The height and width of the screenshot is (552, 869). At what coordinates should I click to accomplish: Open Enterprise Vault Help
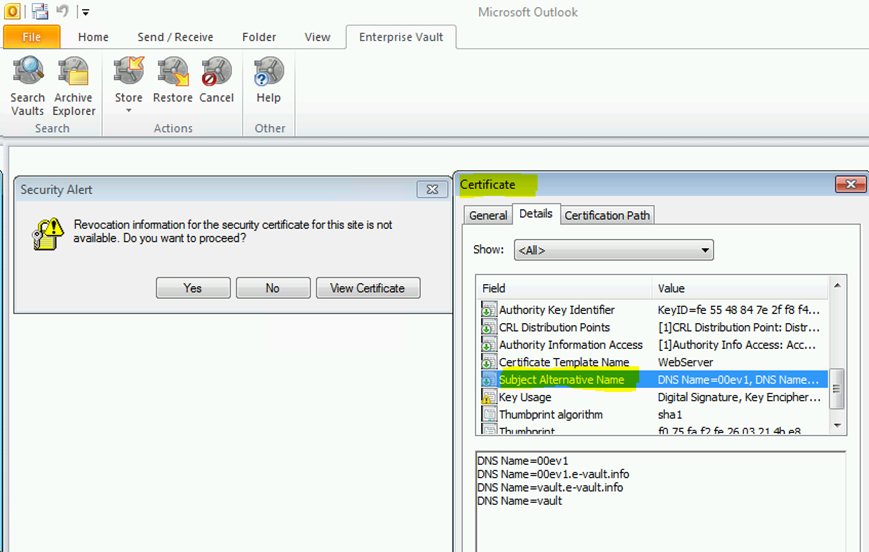point(269,80)
